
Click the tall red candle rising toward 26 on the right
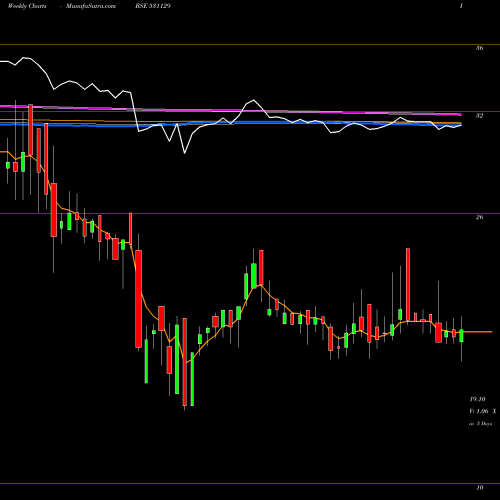click(408, 285)
